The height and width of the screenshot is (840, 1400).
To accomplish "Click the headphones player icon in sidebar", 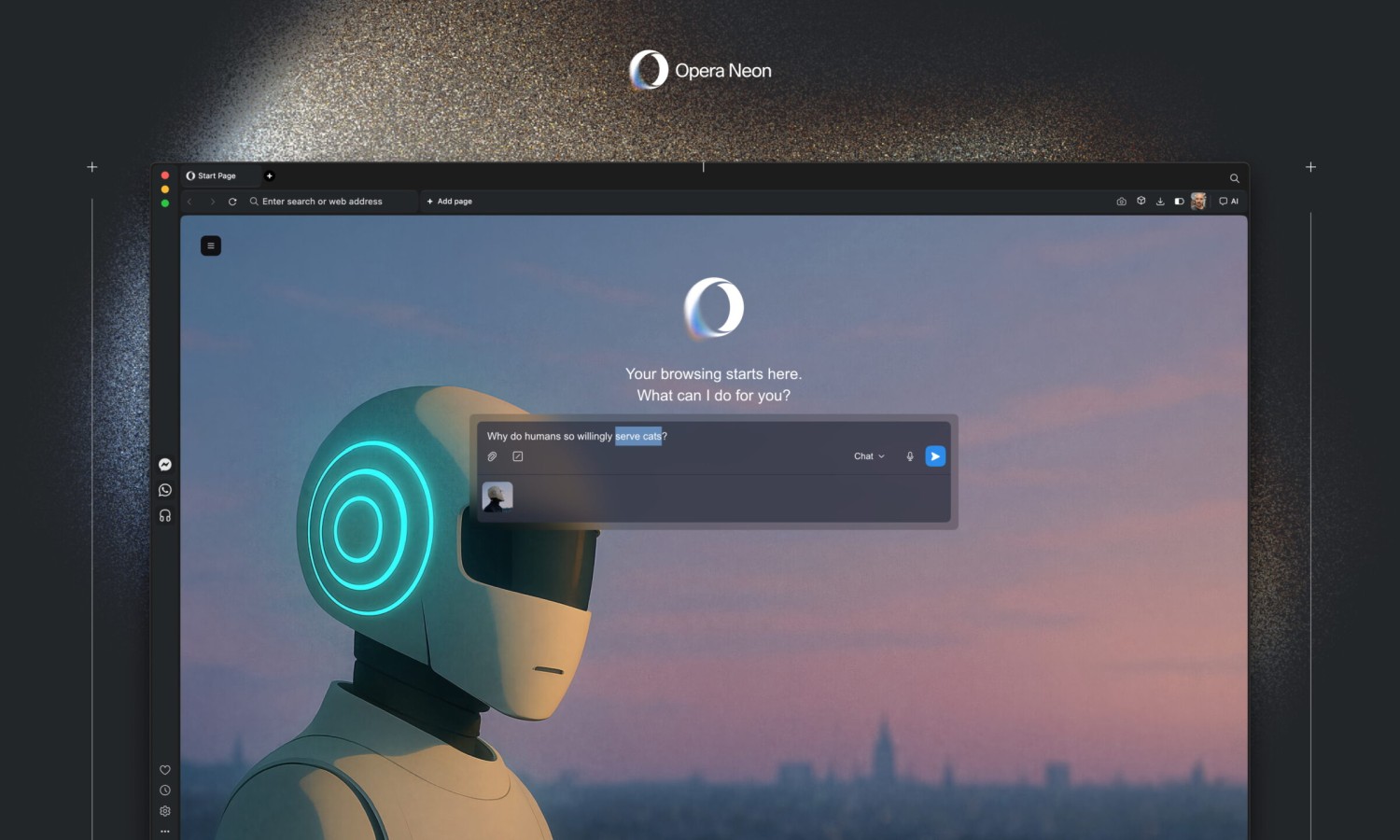I will click(165, 515).
